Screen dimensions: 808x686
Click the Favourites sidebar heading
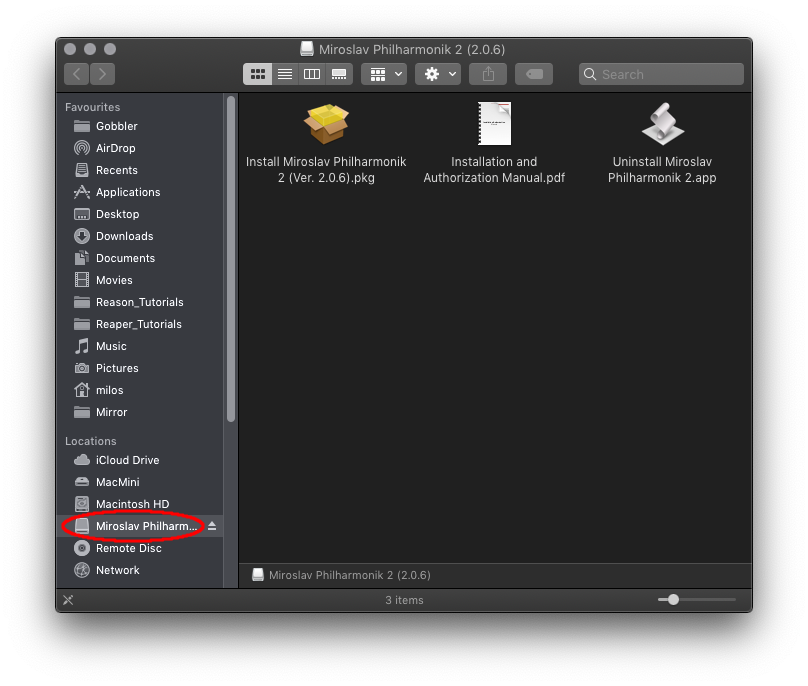(x=93, y=107)
